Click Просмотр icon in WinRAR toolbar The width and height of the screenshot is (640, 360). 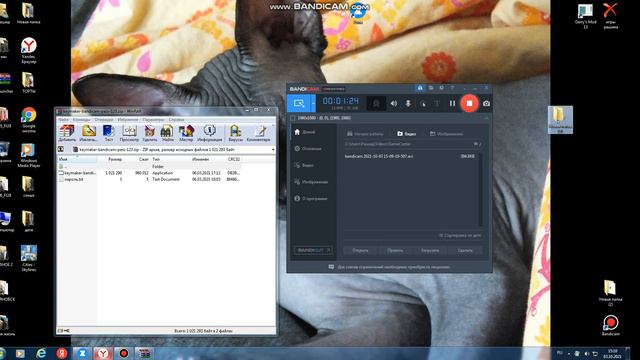pyautogui.click(x=129, y=133)
